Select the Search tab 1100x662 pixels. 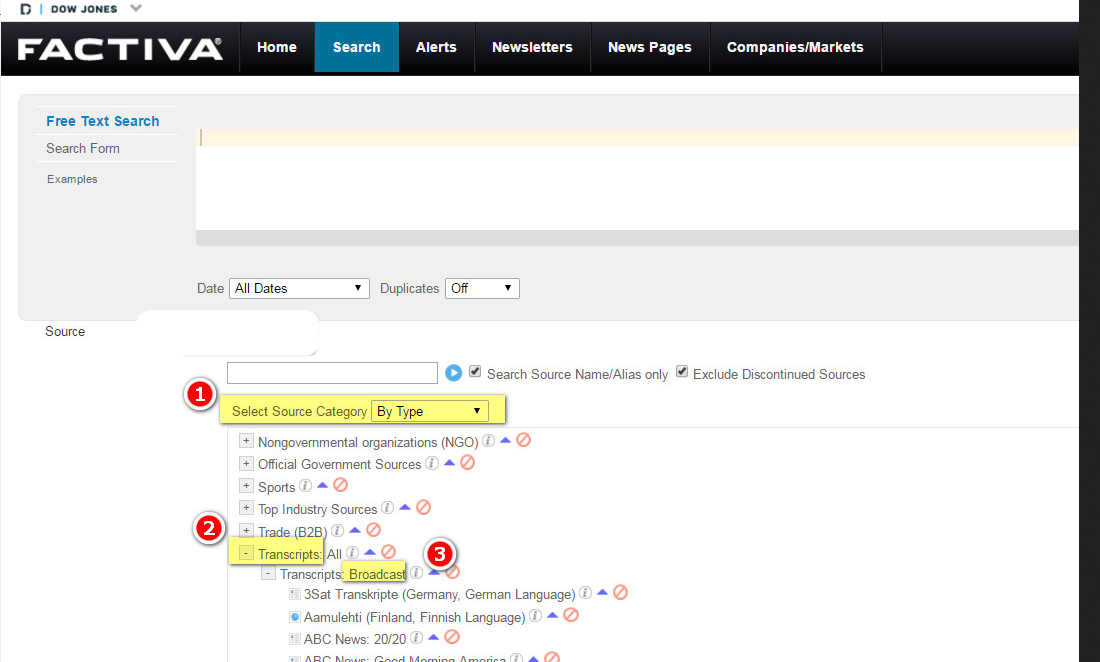click(356, 47)
